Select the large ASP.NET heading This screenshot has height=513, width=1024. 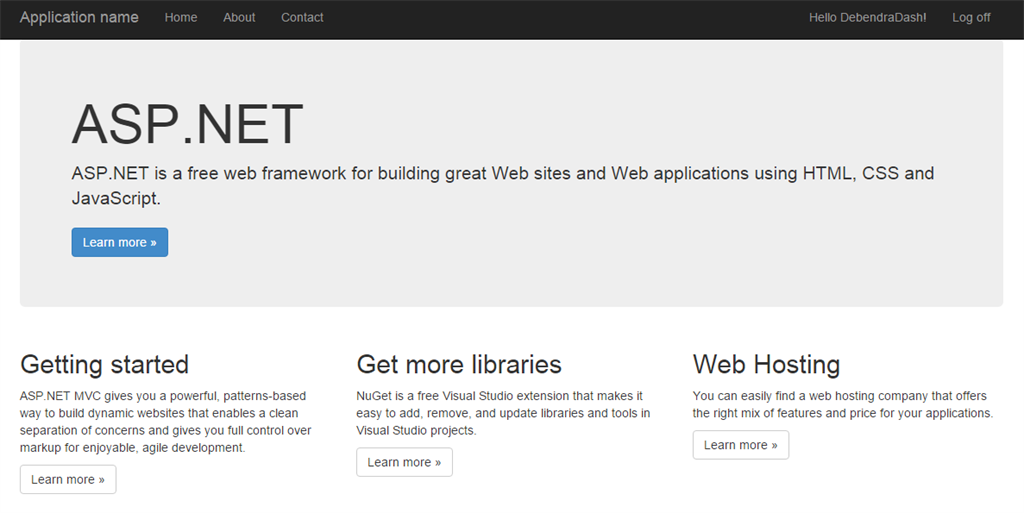click(x=187, y=124)
